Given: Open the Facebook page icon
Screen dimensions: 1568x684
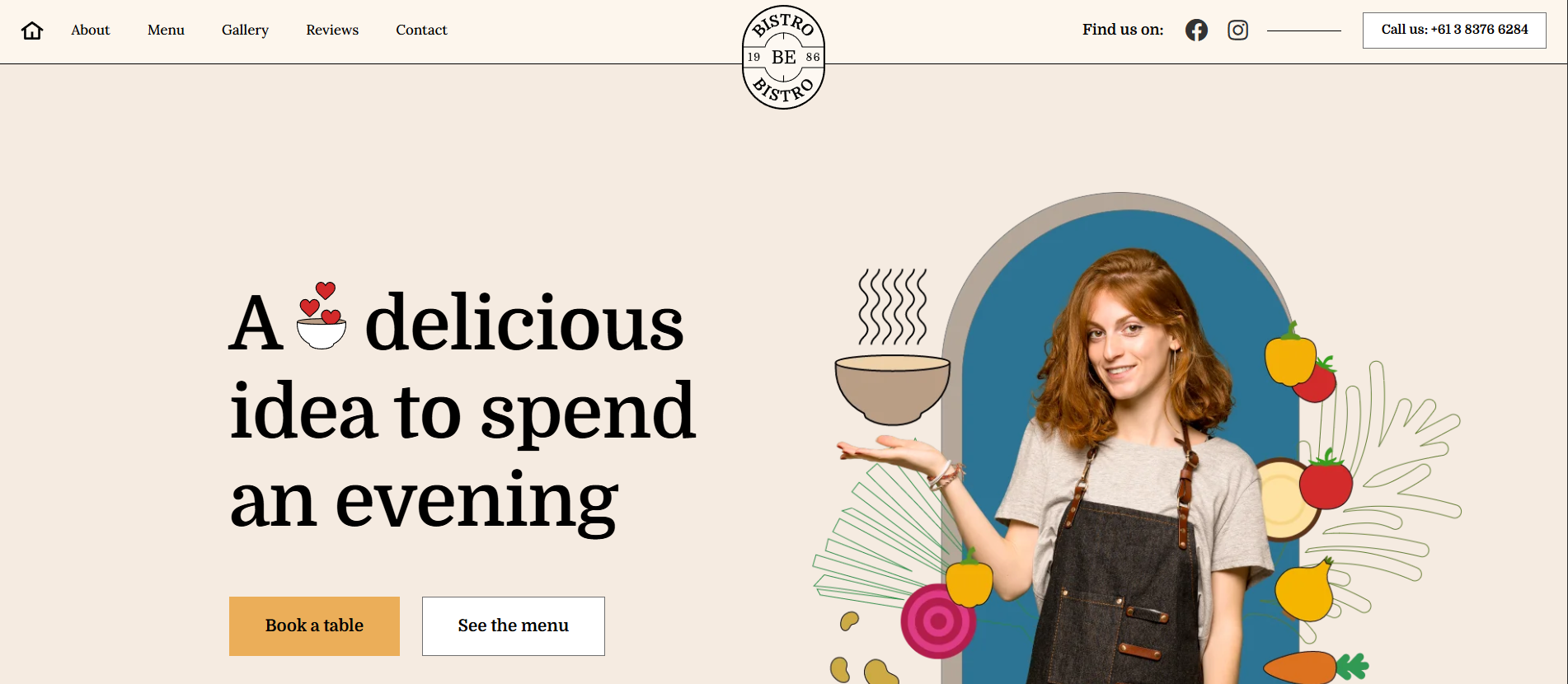Looking at the screenshot, I should [1196, 30].
